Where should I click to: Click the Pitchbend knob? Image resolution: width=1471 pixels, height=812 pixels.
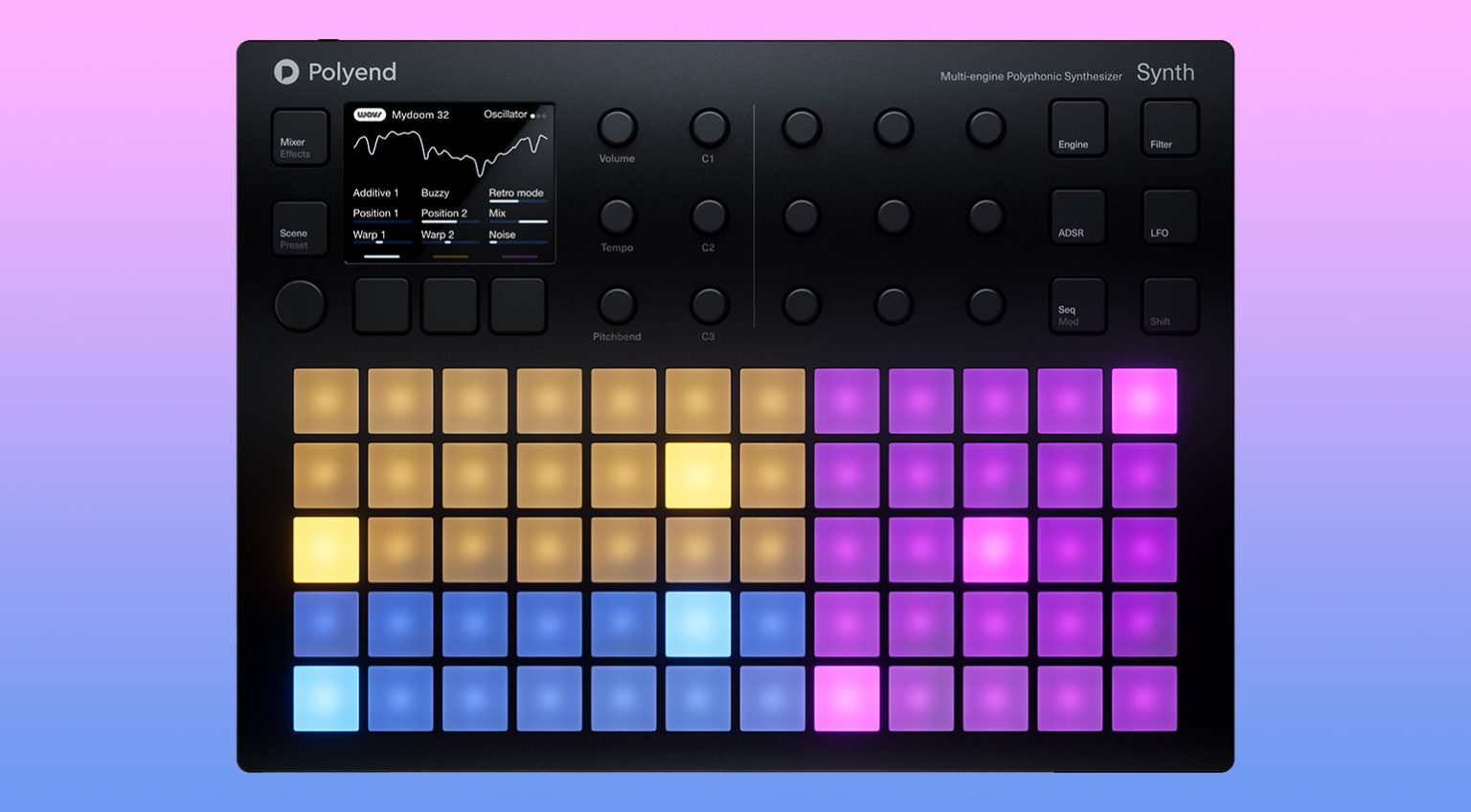coord(617,305)
